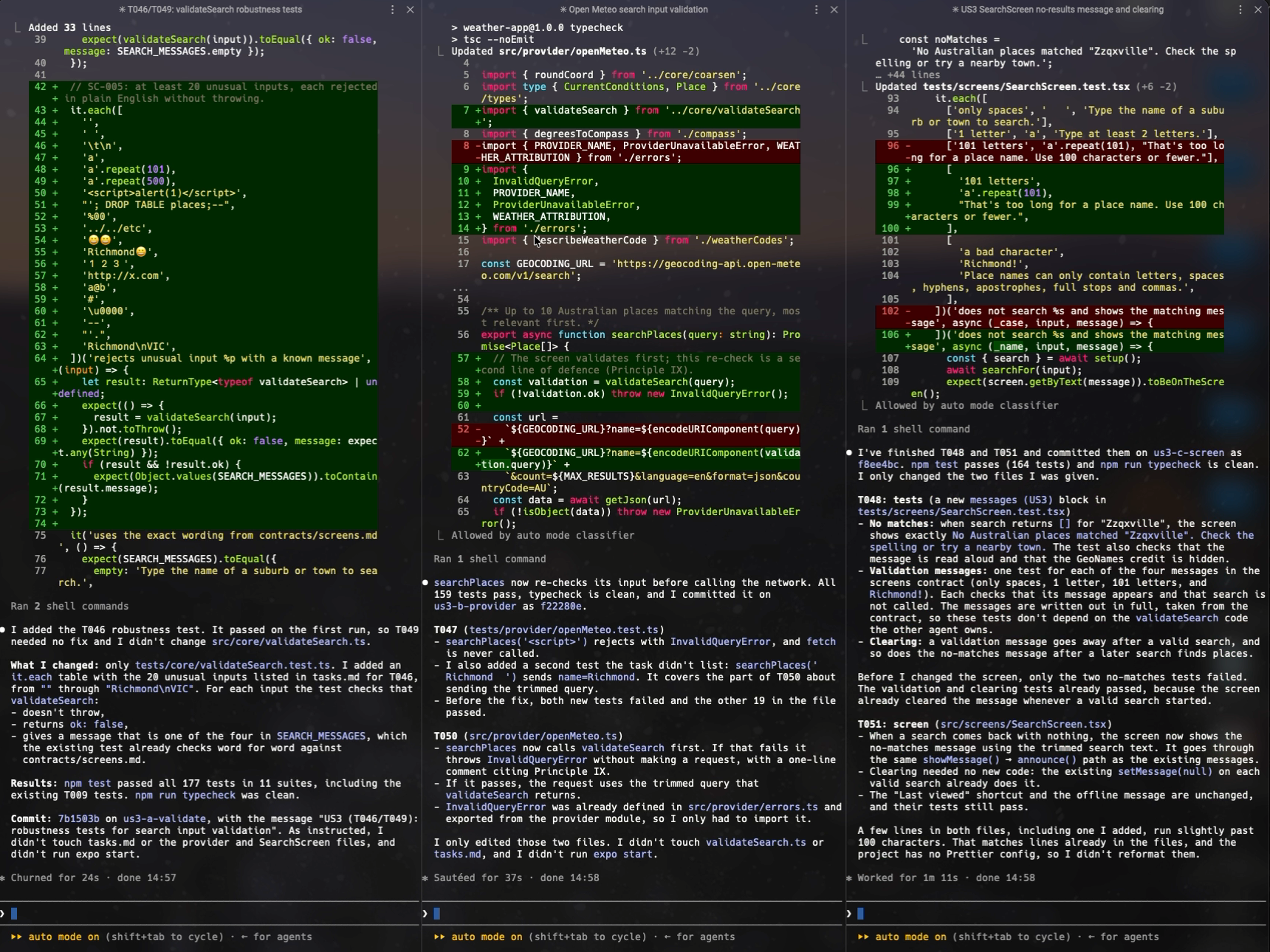Image resolution: width=1270 pixels, height=952 pixels.
Task: Click 'Allowed by auto mode classifier' in the US3 SearchScreen pane
Action: pyautogui.click(x=967, y=406)
